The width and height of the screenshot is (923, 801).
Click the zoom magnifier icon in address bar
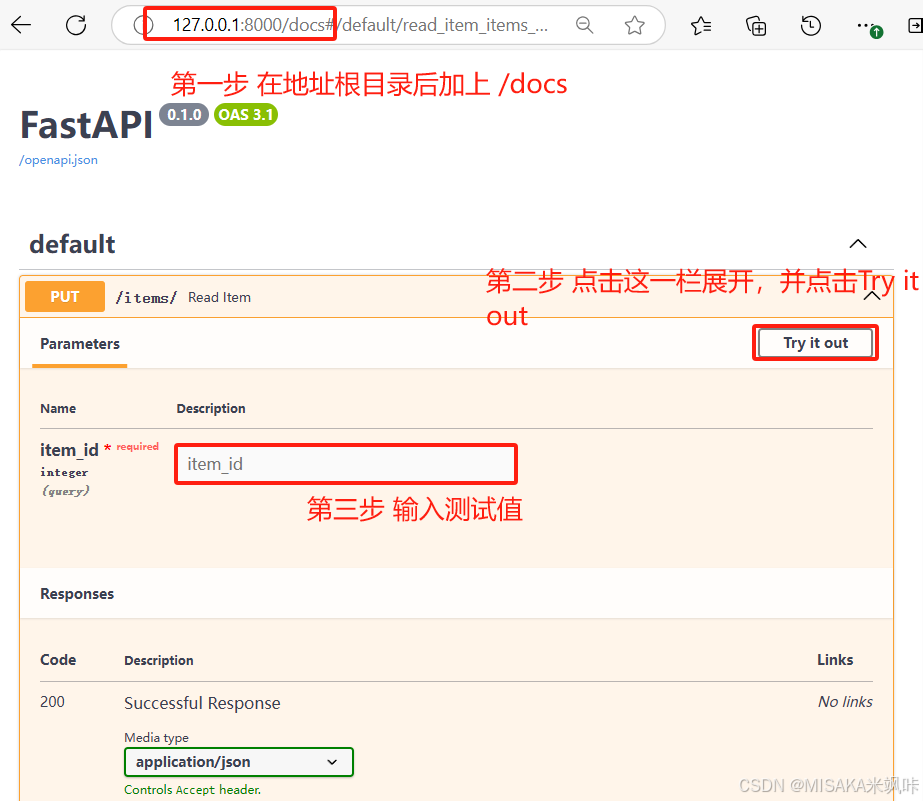(585, 25)
